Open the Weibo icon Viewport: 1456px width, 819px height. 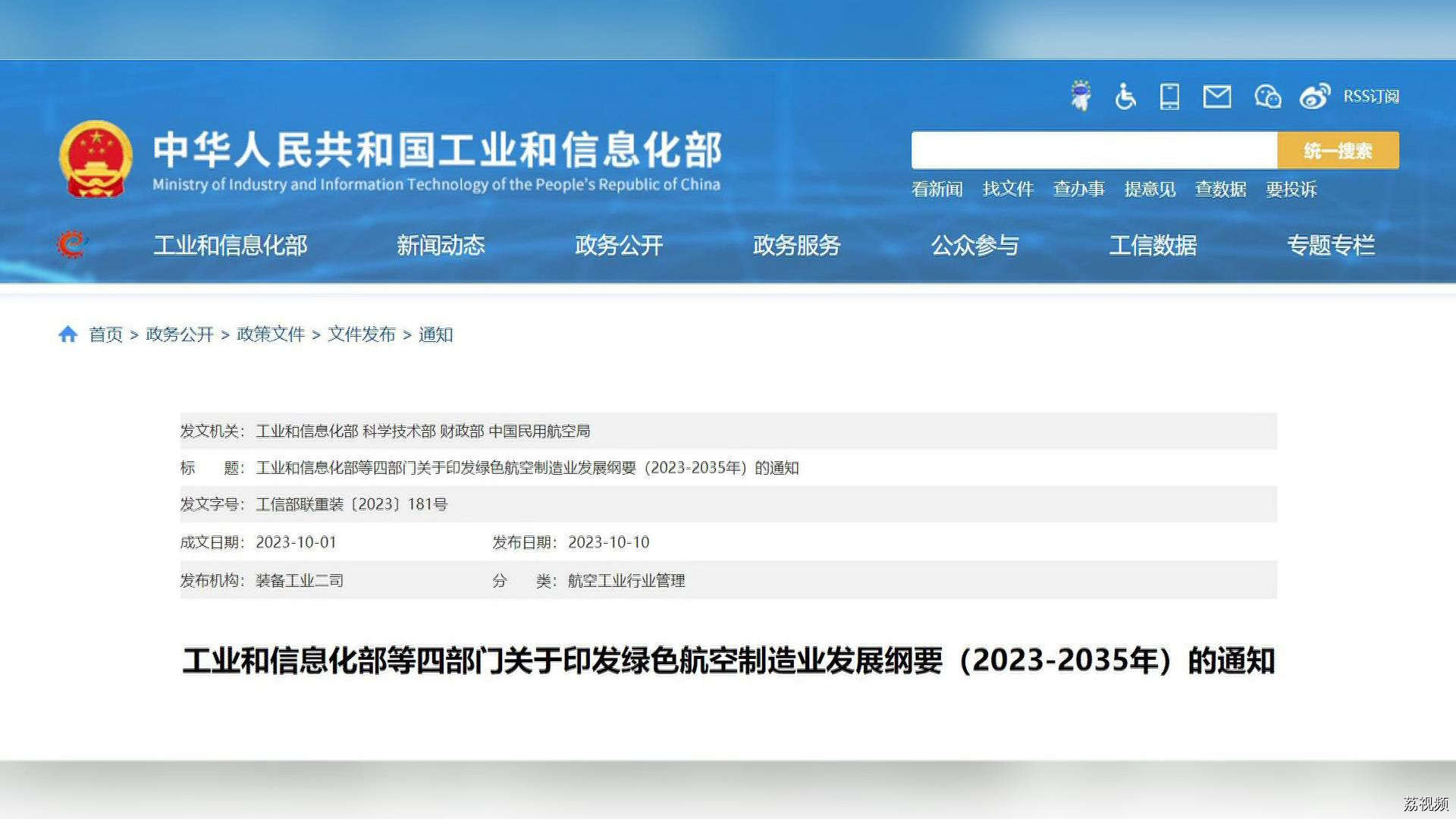tap(1315, 96)
